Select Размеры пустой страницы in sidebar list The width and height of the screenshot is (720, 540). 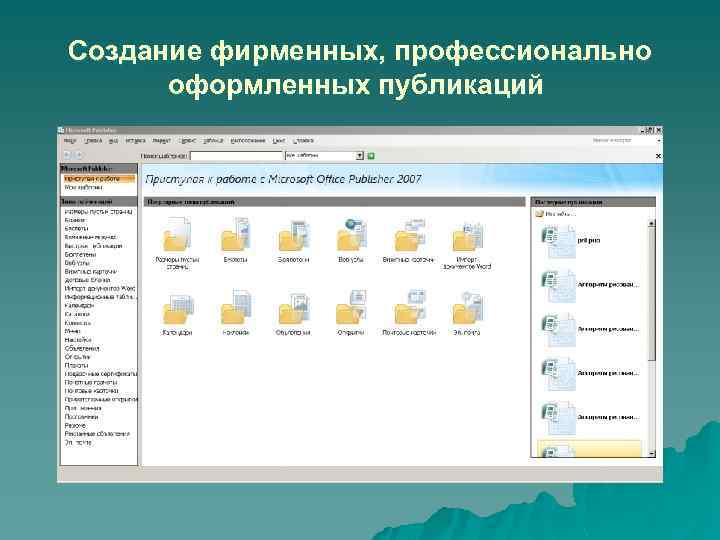tap(98, 212)
